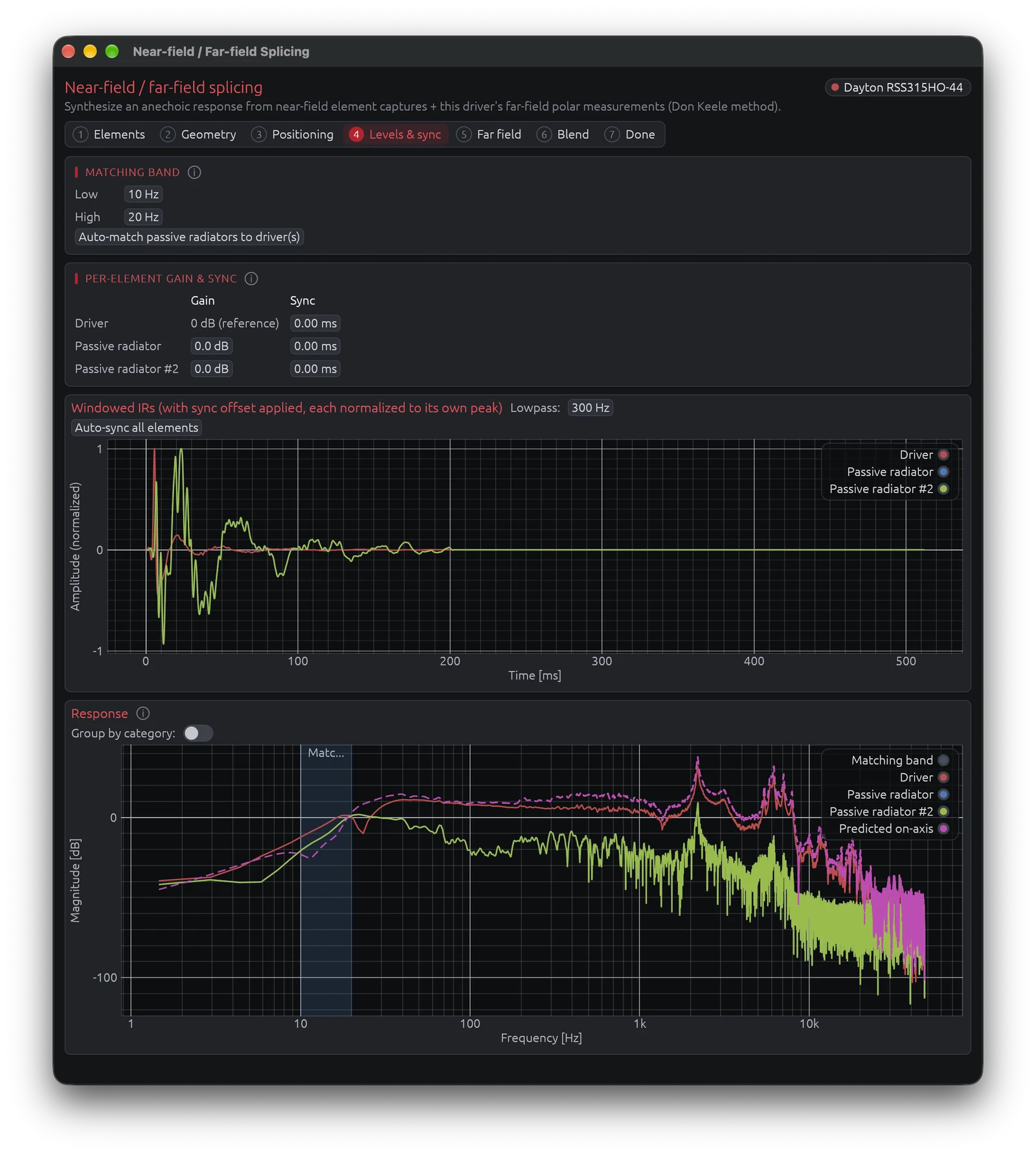Screen dimensions: 1036x1155
Task: Show info for the Response section
Action: 143,713
